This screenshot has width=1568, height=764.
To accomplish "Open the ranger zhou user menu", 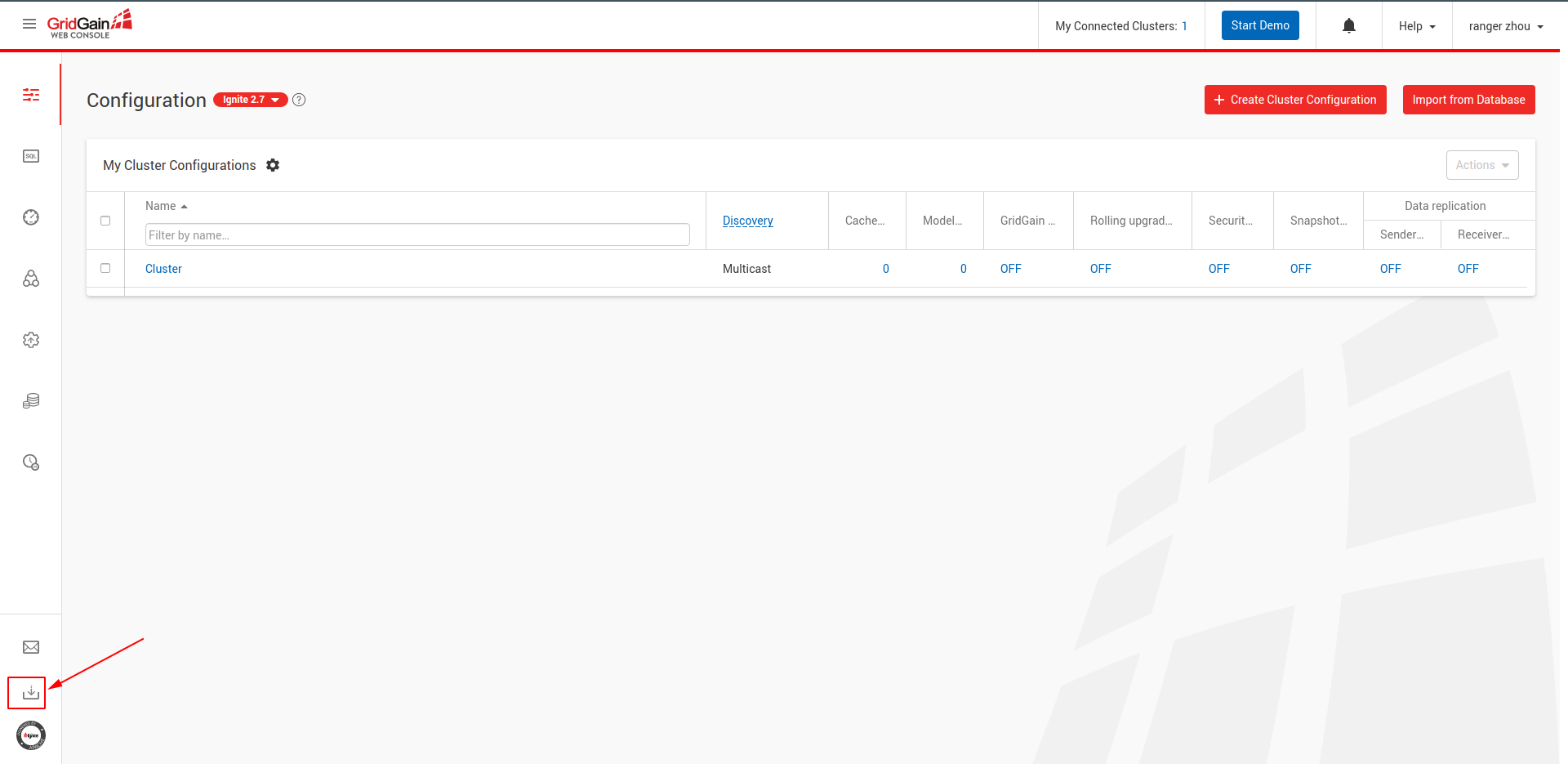I will [1506, 26].
